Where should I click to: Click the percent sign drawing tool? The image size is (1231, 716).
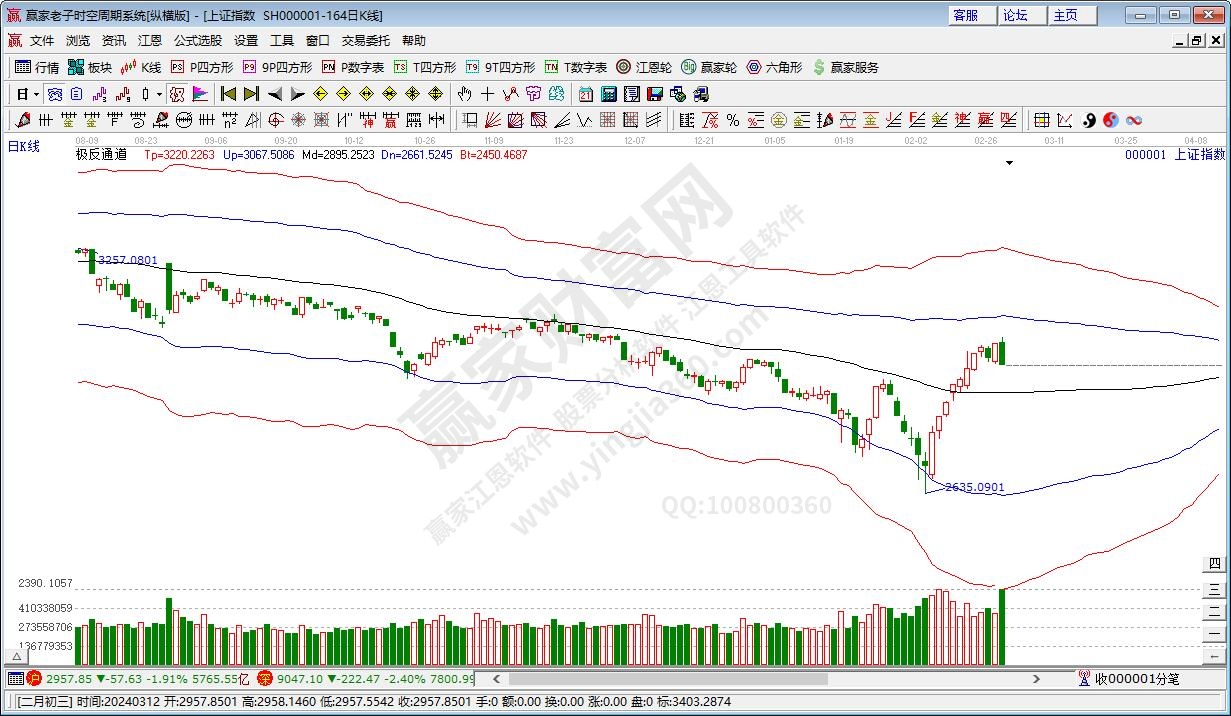[x=733, y=120]
